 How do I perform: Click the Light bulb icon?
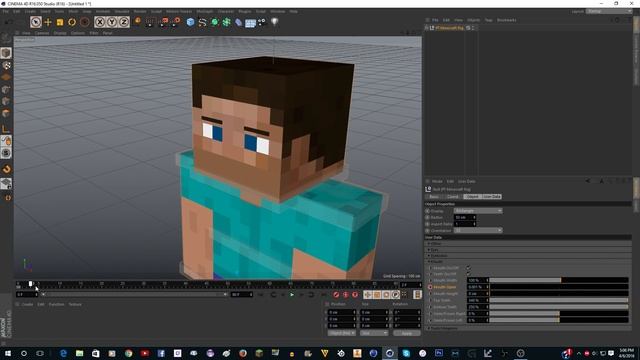(274, 22)
